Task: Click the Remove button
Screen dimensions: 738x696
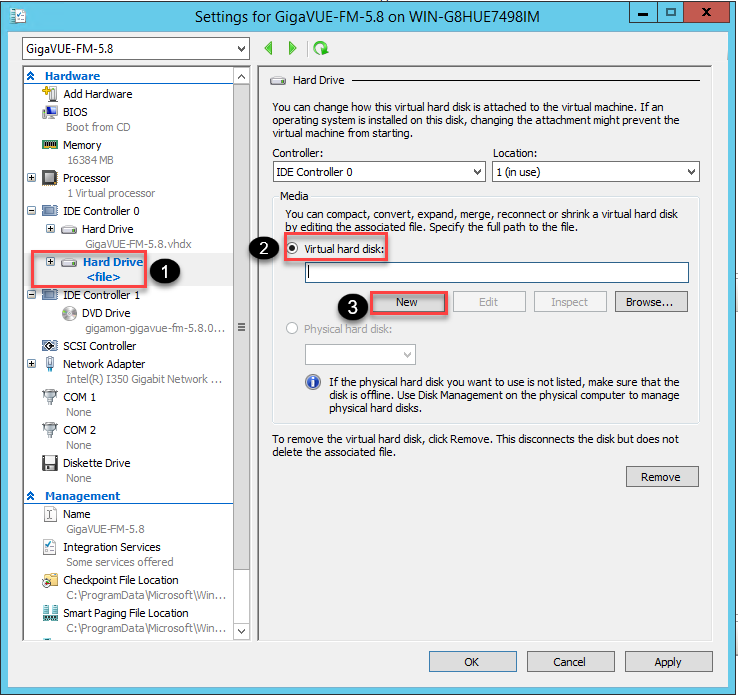Action: click(x=661, y=477)
